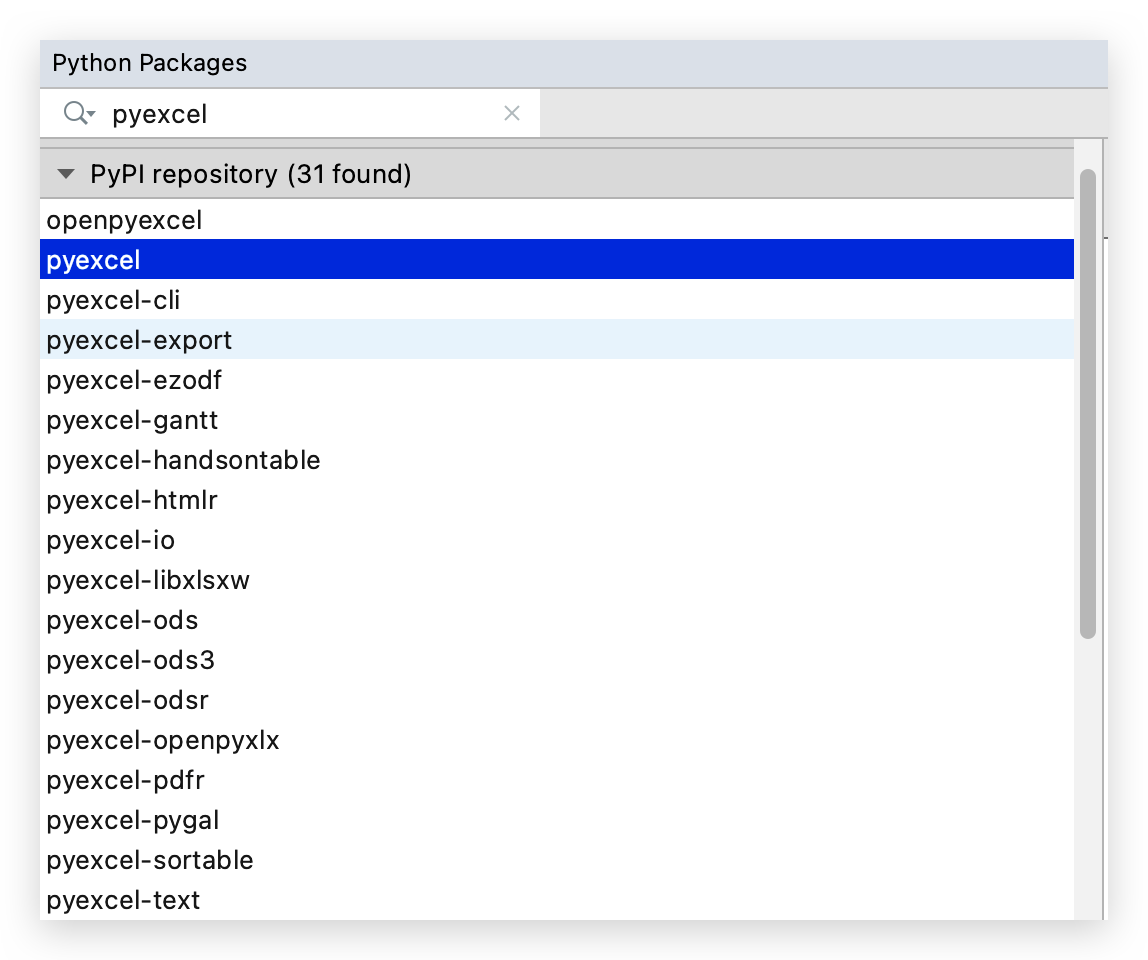Choose pyexcel-pygal from the results
The image size is (1148, 960).
click(133, 820)
